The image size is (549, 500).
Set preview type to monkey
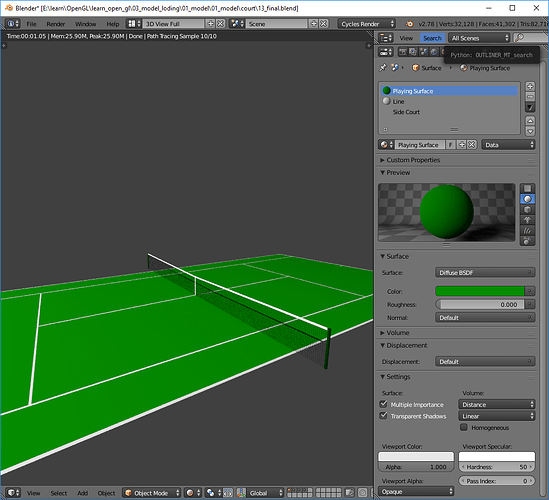coord(527,220)
